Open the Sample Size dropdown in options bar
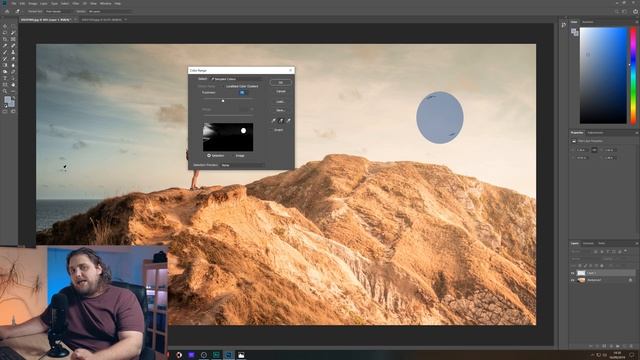This screenshot has height=360, width=640. pos(58,11)
